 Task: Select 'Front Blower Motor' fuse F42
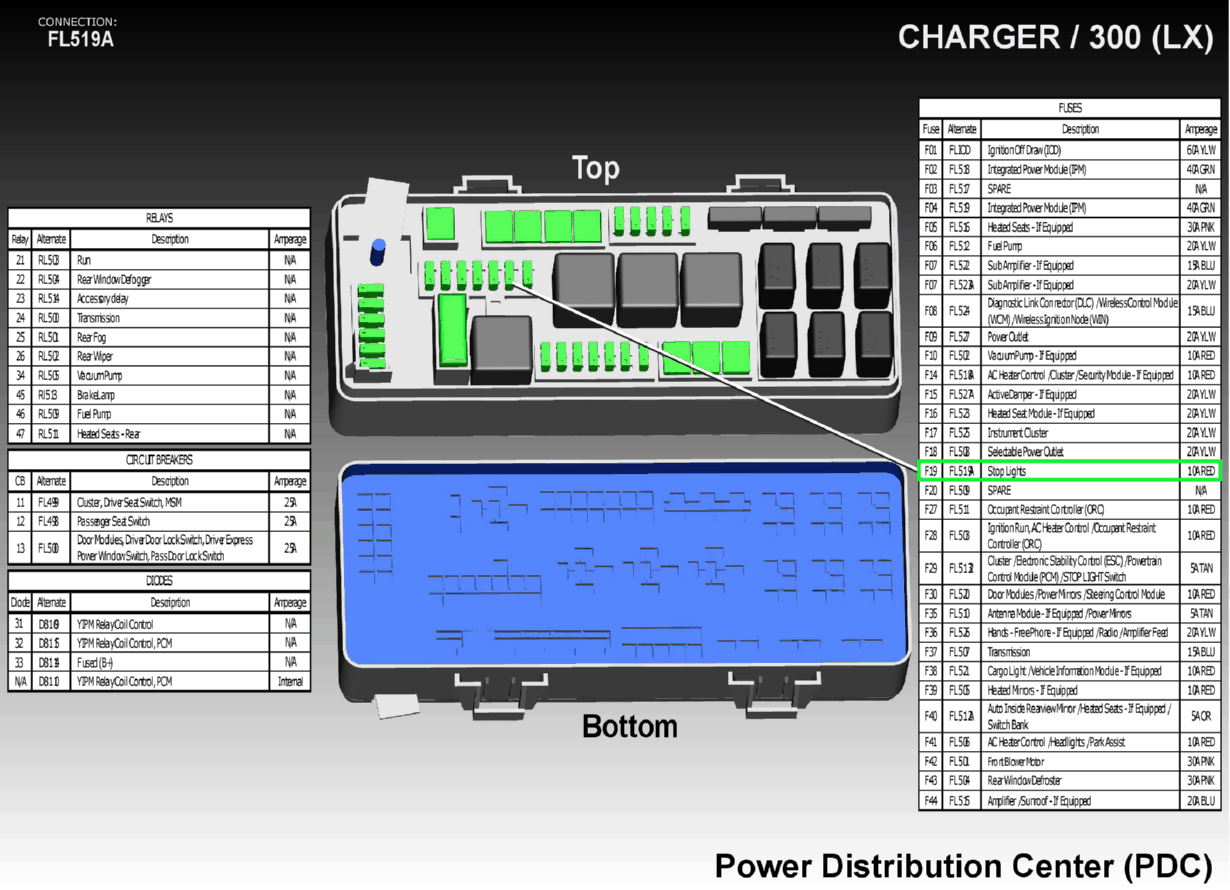pos(1018,762)
